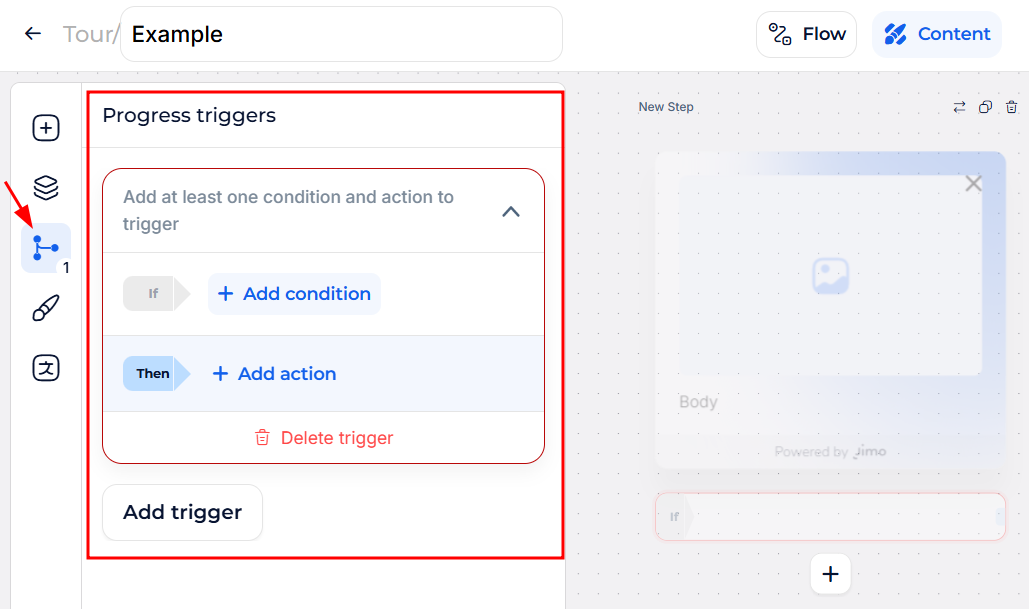Select the image placeholder in step preview
This screenshot has height=609, width=1029.
(830, 275)
